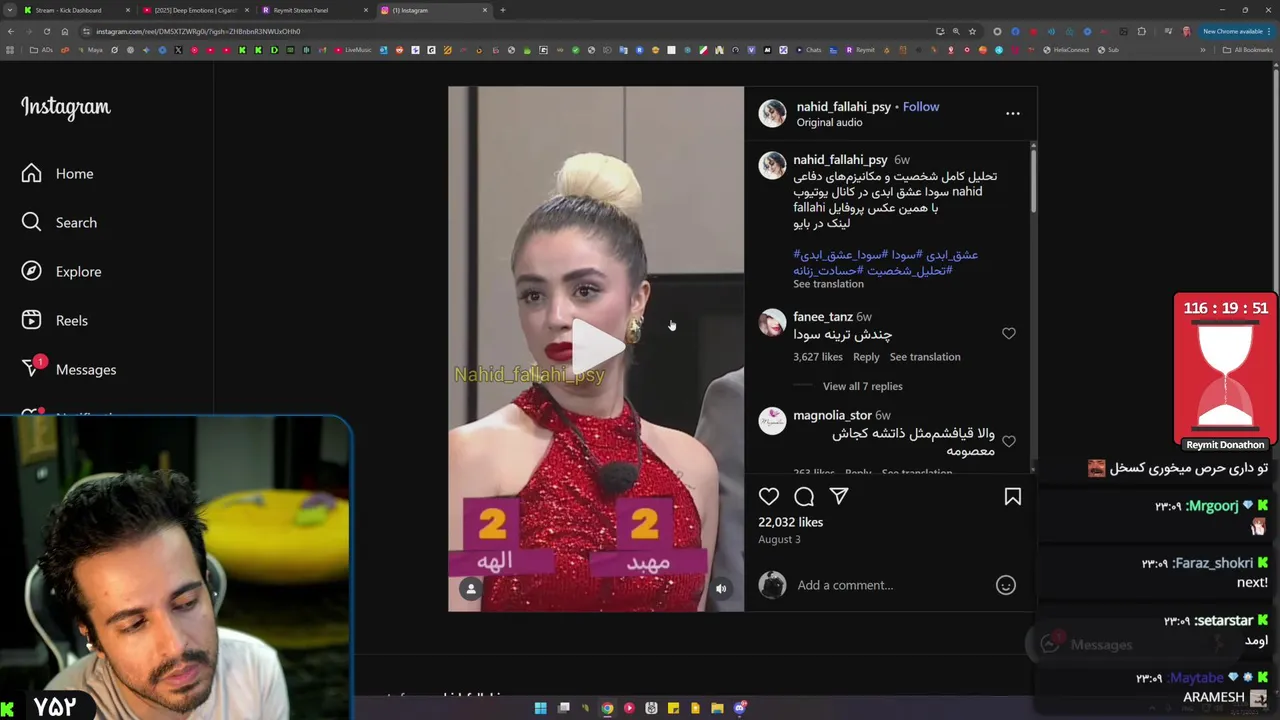Reload the page
This screenshot has height=720, width=1280.
46,31
